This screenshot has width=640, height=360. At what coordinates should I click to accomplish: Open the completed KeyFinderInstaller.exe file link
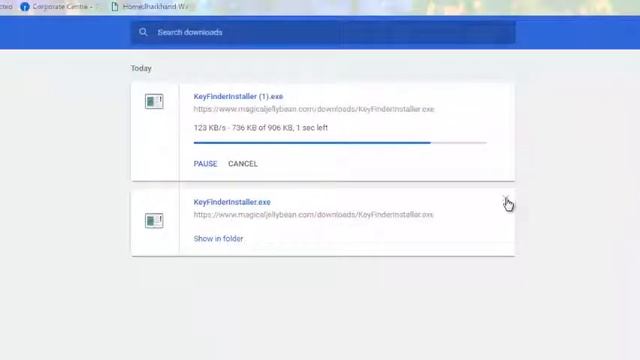point(232,202)
